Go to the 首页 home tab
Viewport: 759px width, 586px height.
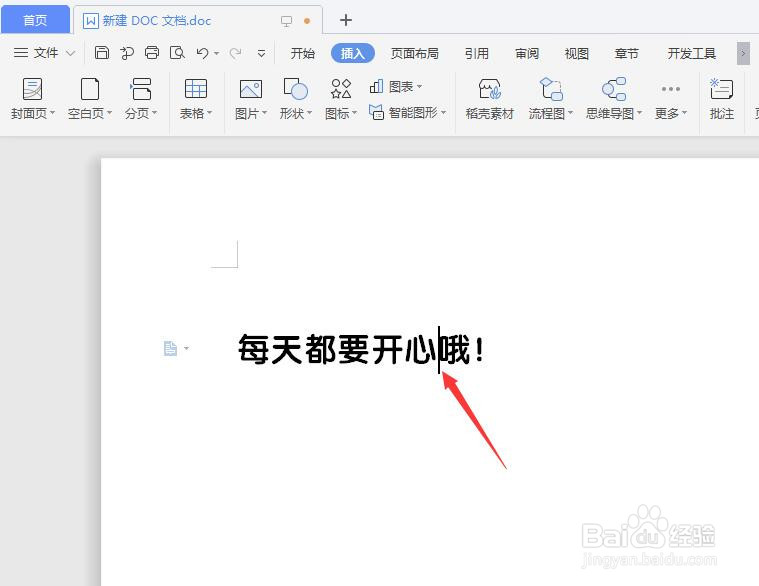(x=35, y=20)
